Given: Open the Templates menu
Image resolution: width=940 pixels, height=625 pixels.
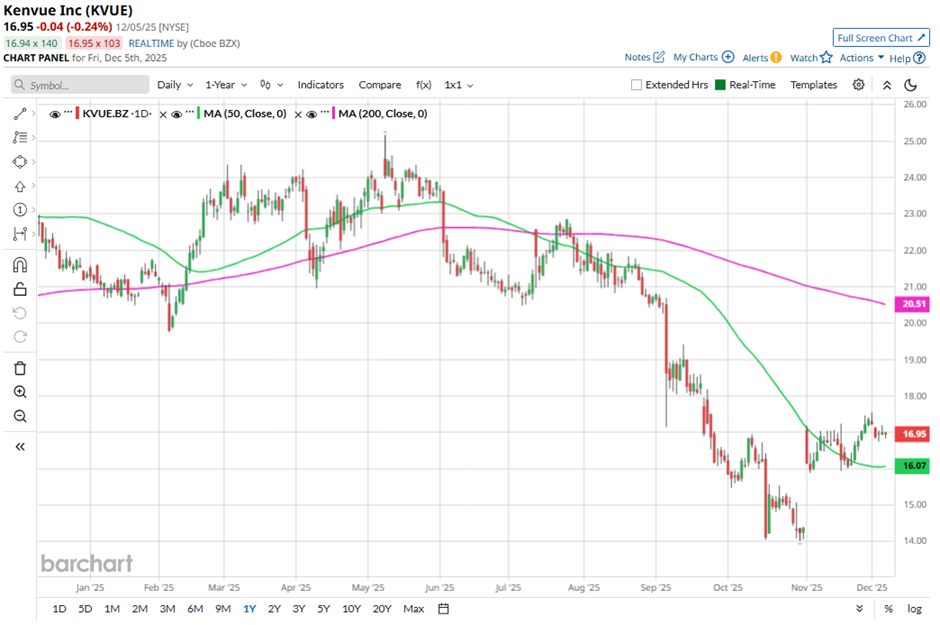Looking at the screenshot, I should pyautogui.click(x=813, y=85).
